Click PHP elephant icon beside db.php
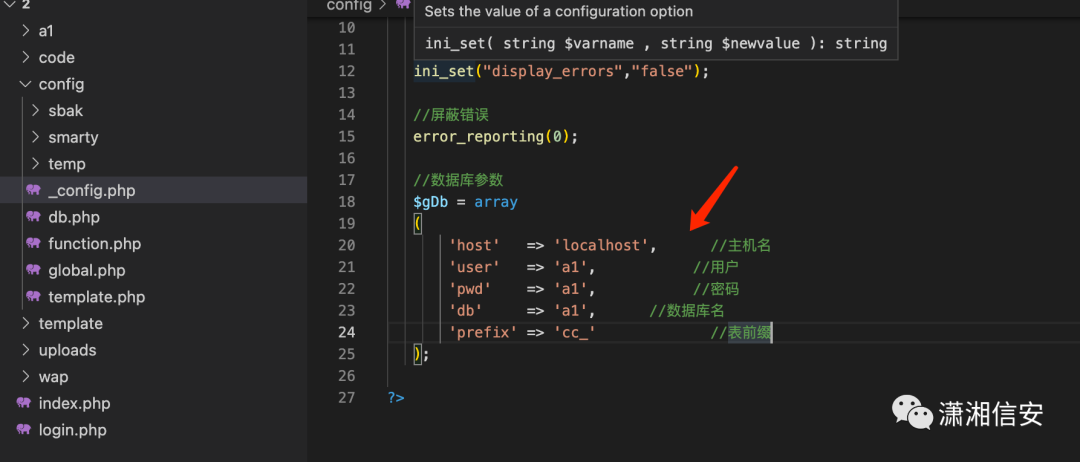This screenshot has width=1080, height=462. pos(33,217)
